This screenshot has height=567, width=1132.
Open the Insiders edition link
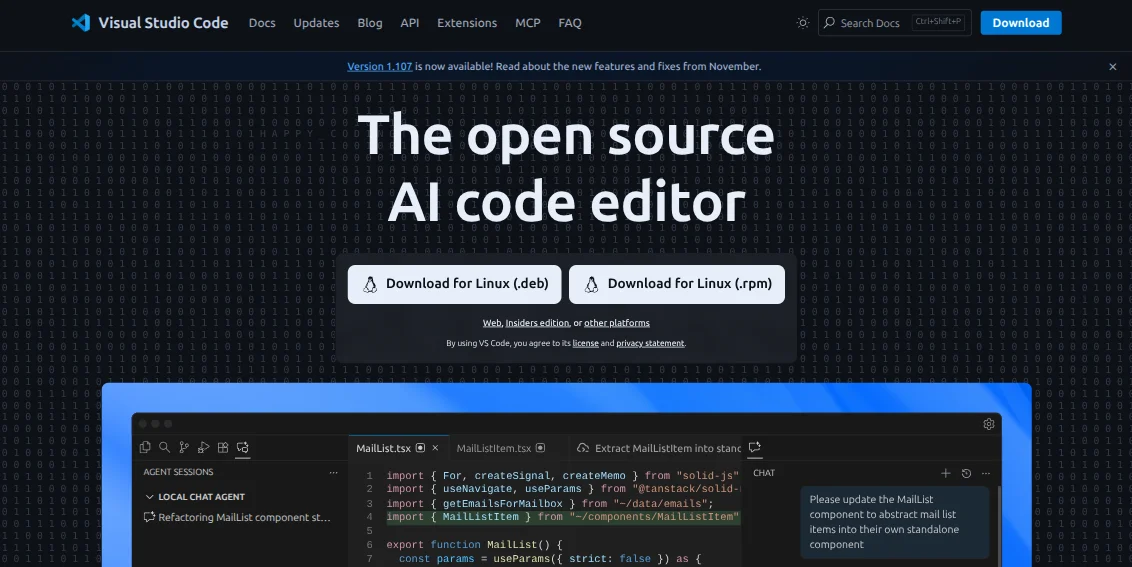tap(537, 323)
